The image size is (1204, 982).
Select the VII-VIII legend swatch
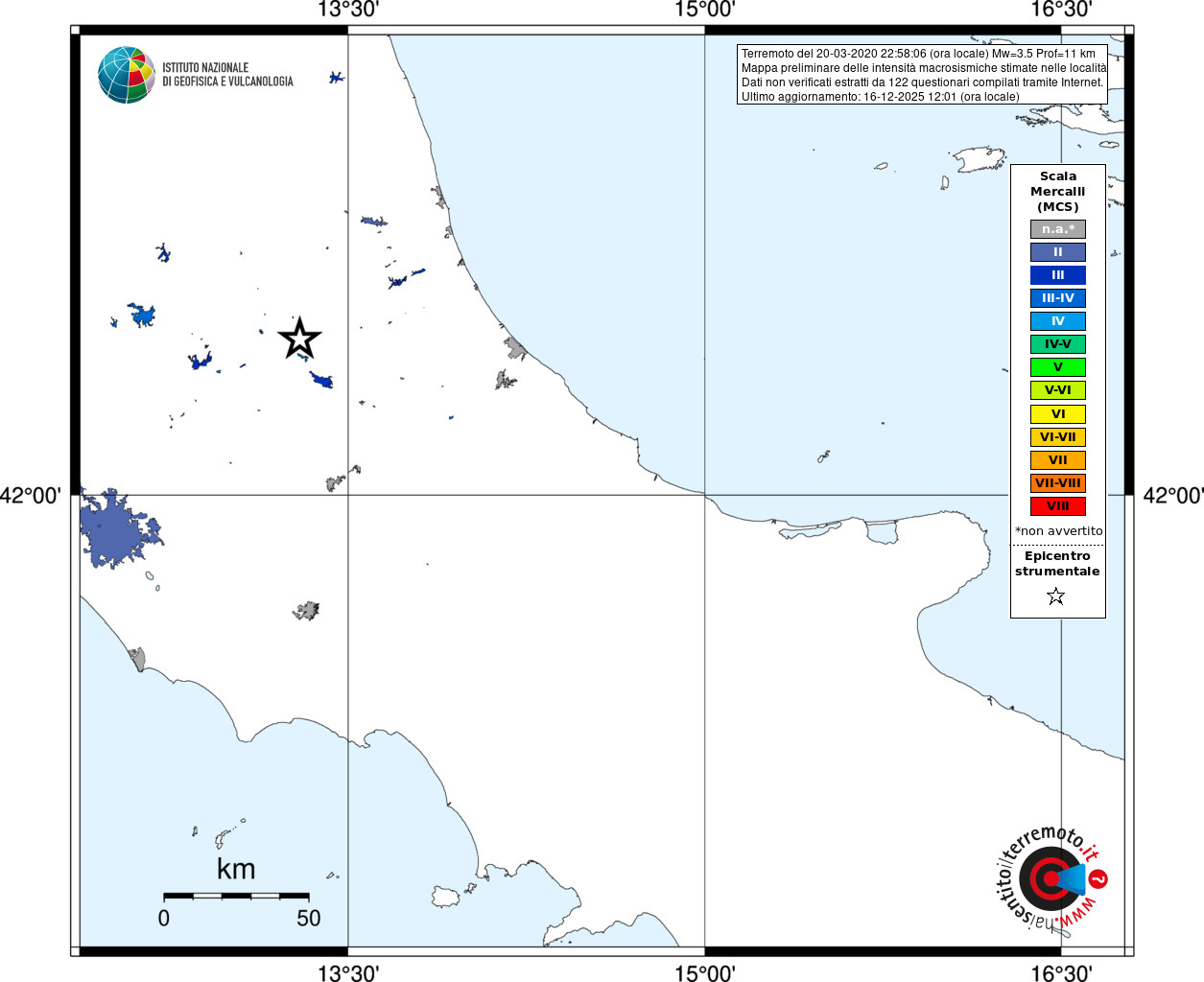[x=1058, y=483]
